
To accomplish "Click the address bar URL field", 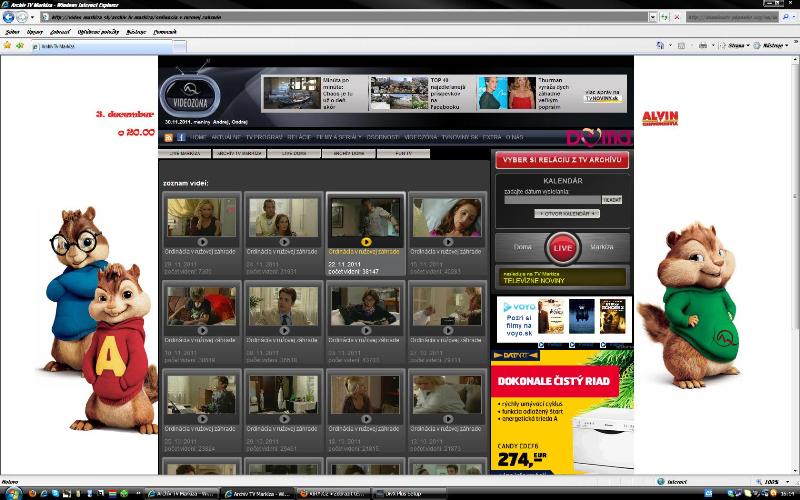I will (x=344, y=17).
